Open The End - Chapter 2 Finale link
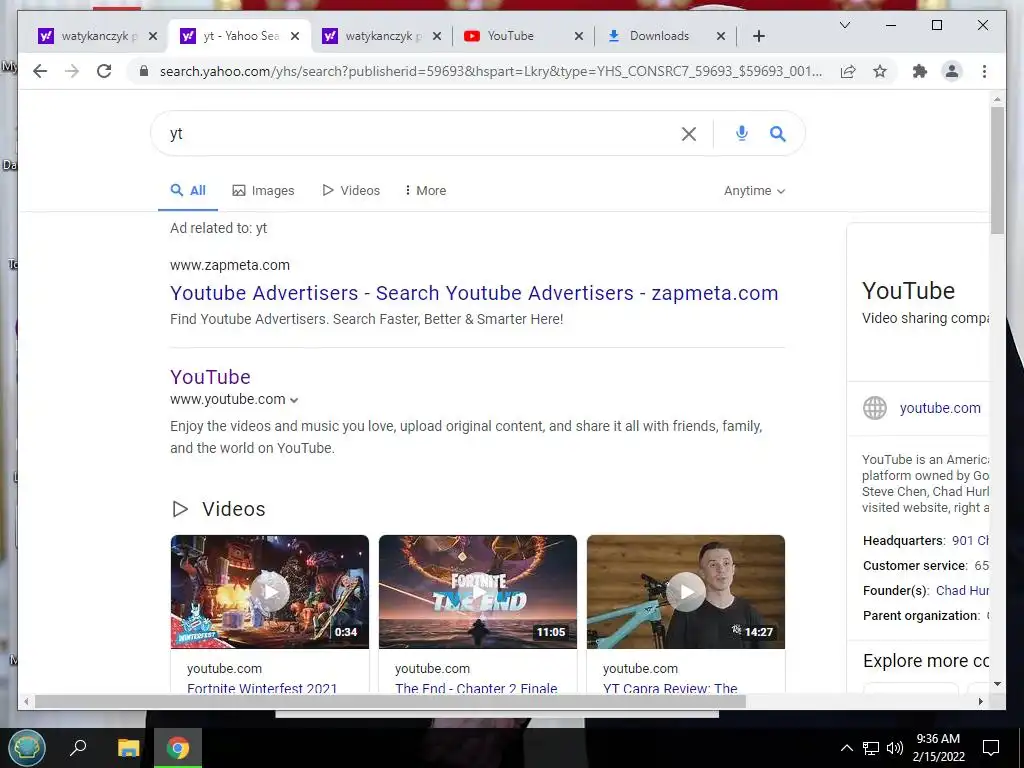 point(476,688)
